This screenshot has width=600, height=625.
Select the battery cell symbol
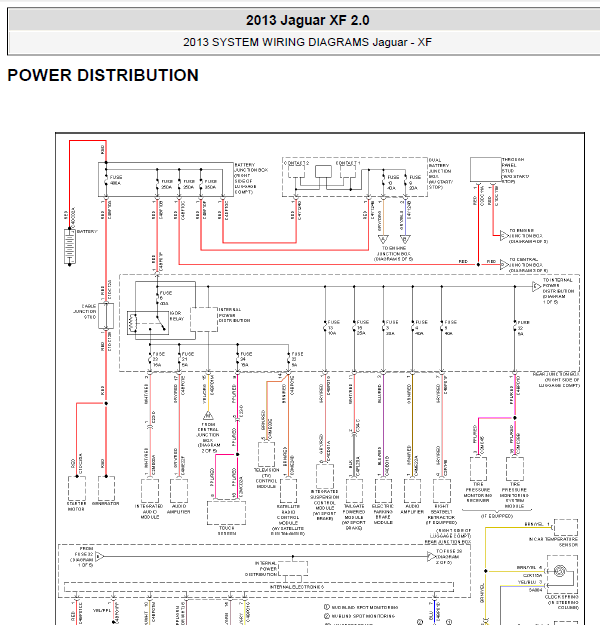(x=70, y=247)
